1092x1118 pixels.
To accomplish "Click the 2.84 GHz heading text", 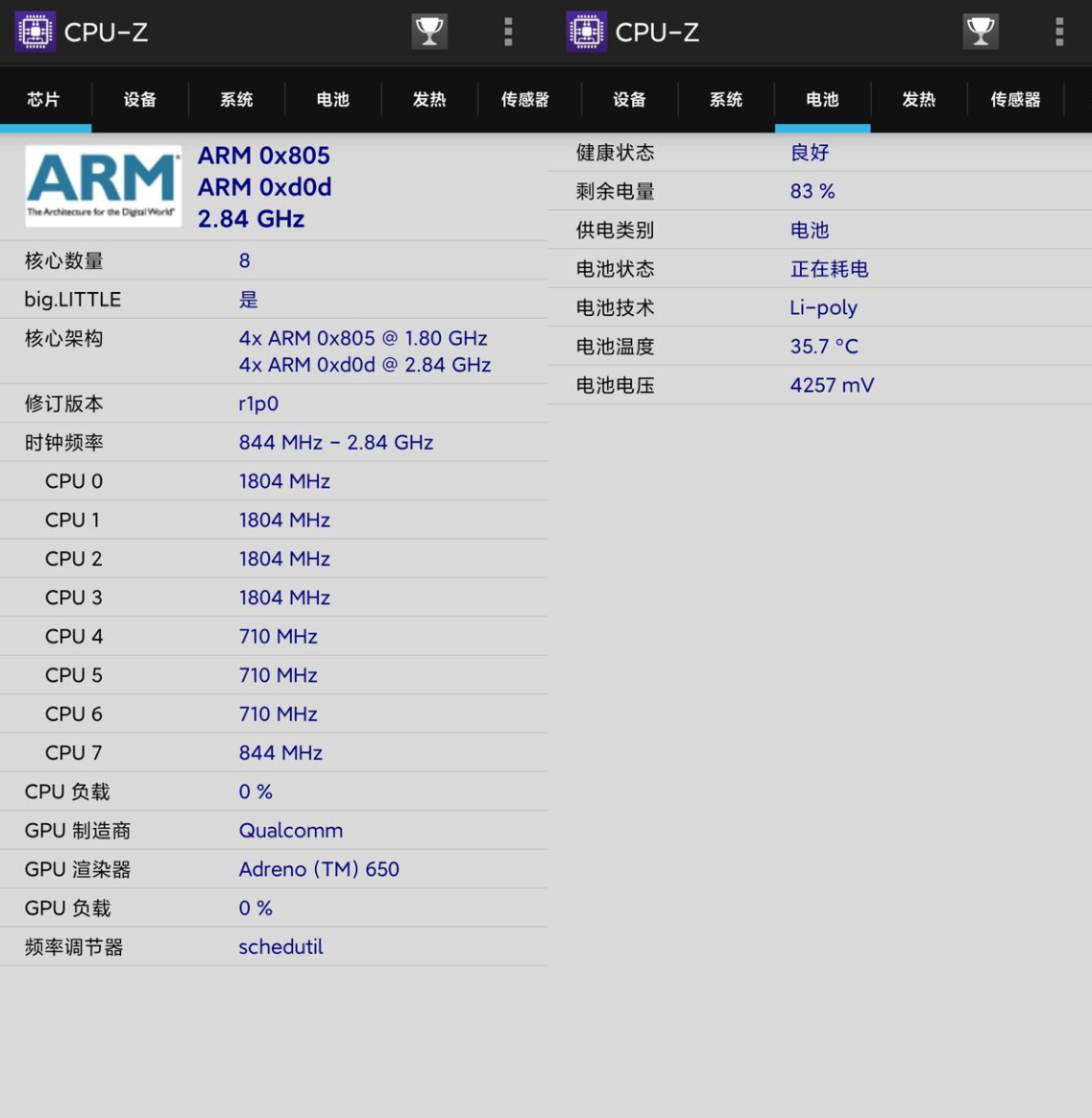I will (x=251, y=219).
